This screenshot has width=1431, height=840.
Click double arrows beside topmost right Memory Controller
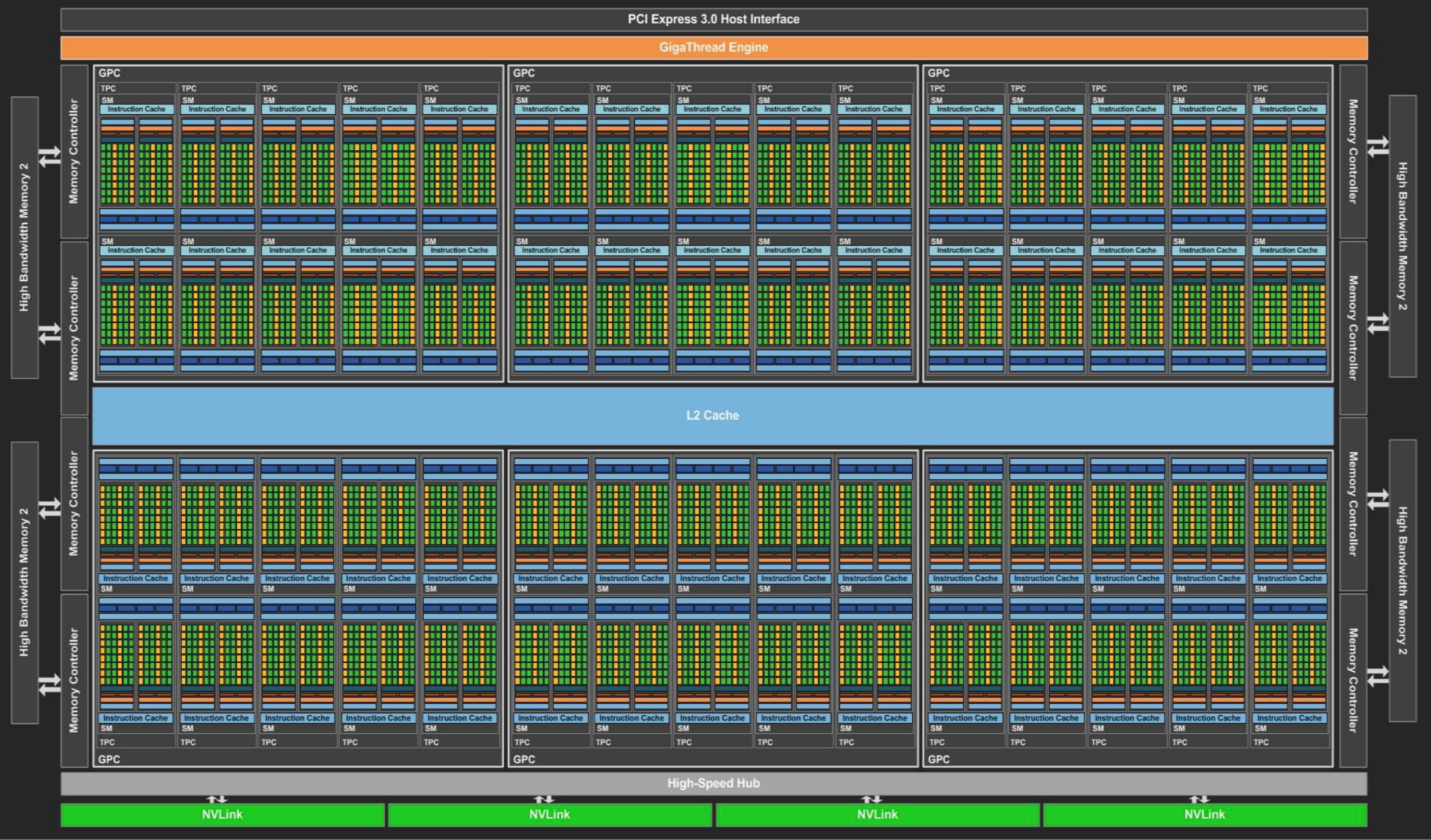pyautogui.click(x=1378, y=146)
